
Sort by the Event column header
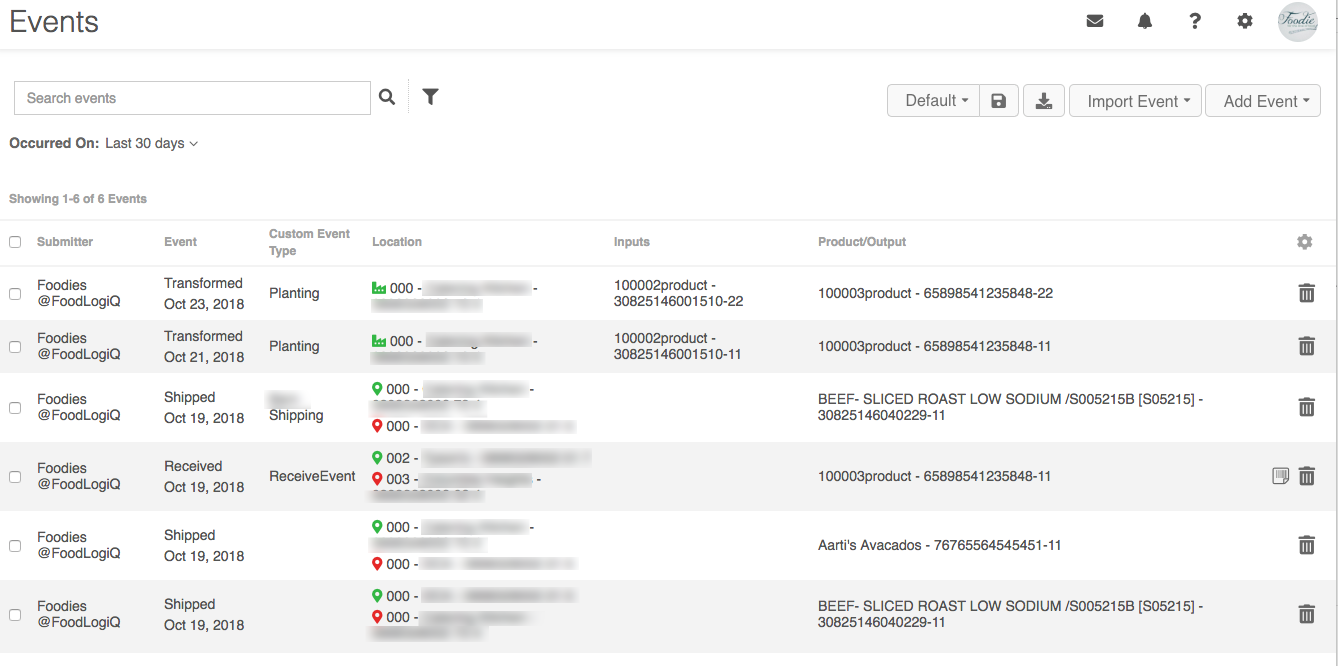point(181,242)
